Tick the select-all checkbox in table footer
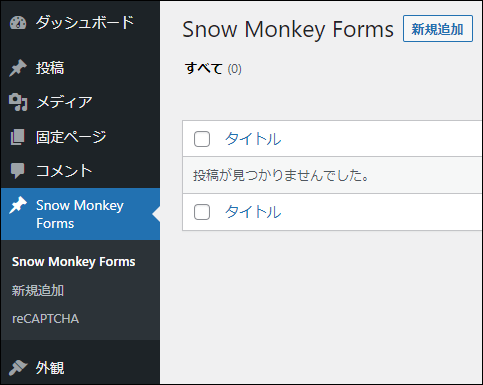The height and width of the screenshot is (385, 483). 202,212
